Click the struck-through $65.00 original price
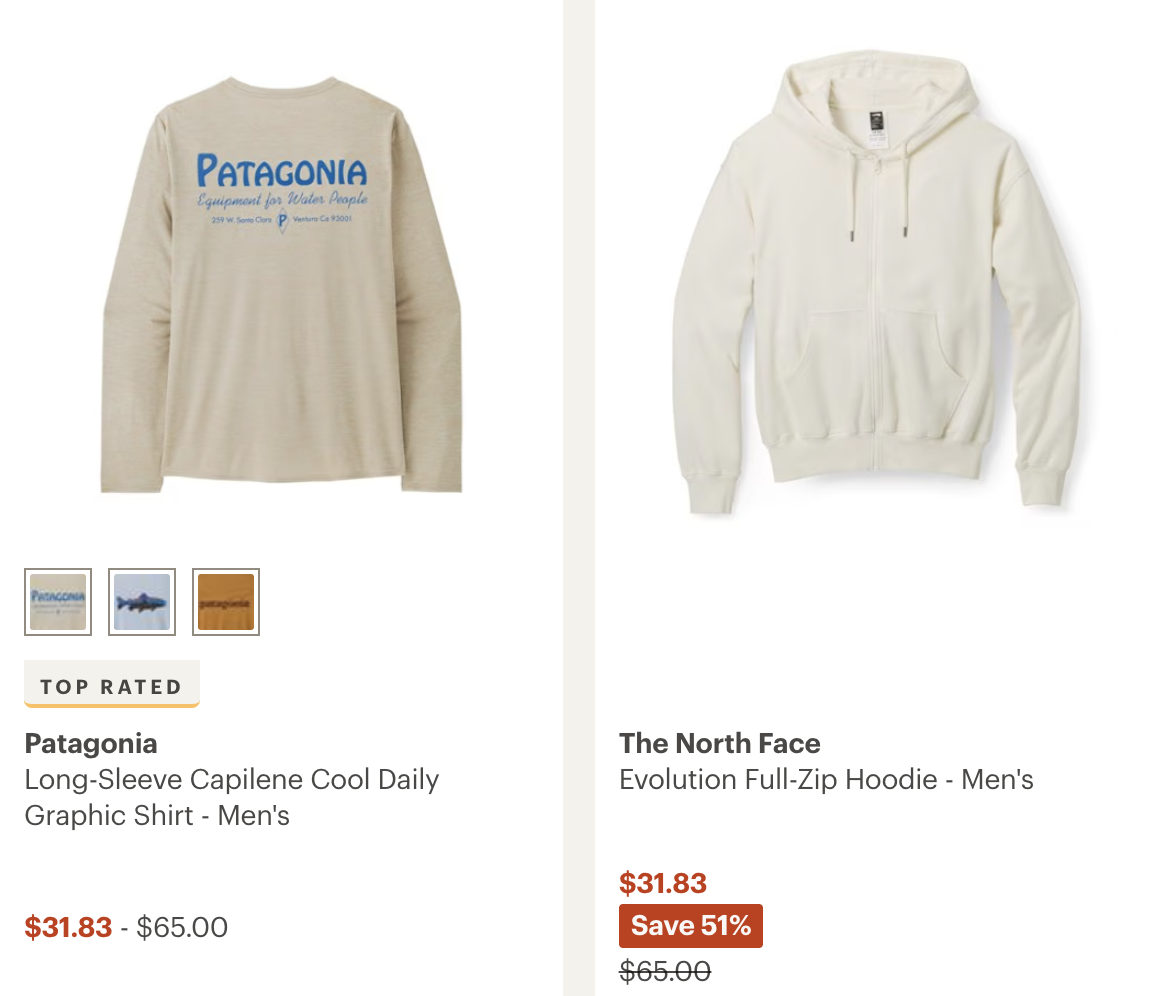 (665, 971)
